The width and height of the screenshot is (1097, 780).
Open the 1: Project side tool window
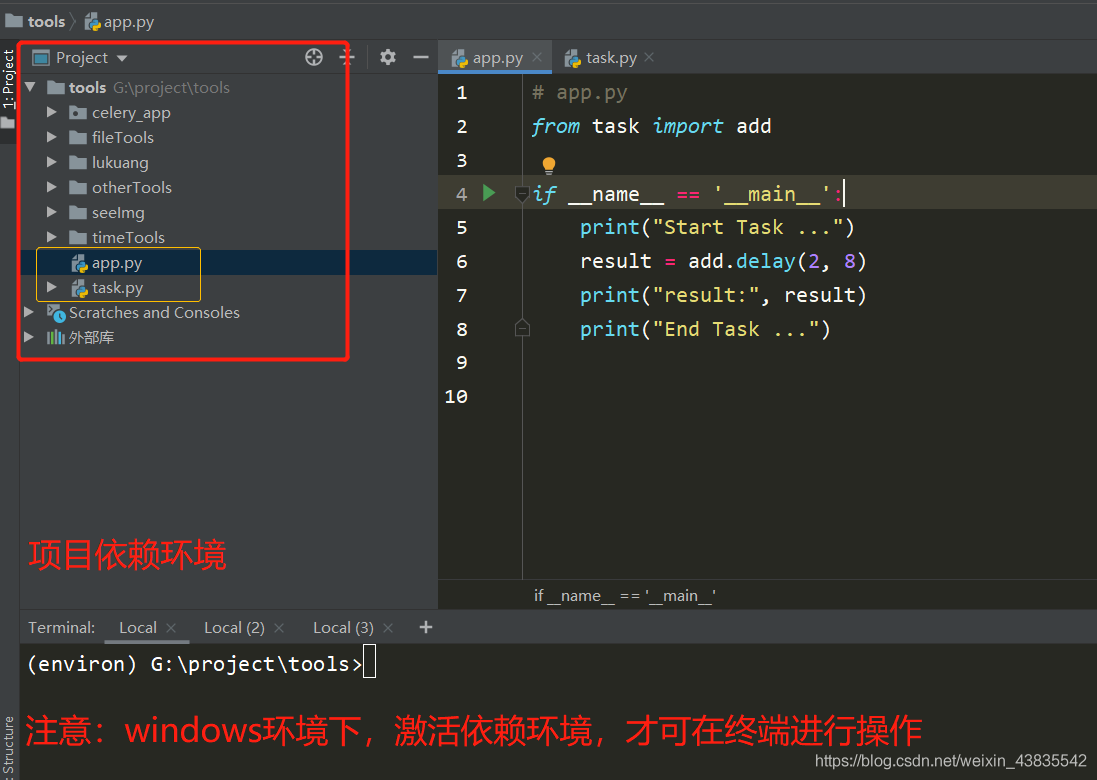pos(8,79)
